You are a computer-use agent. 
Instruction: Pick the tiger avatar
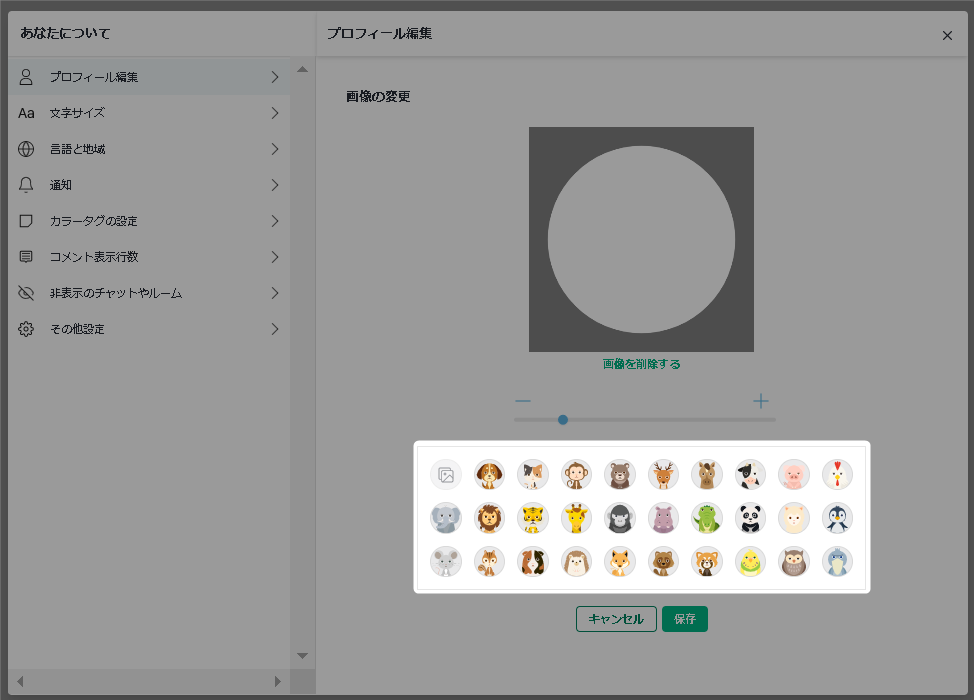533,519
